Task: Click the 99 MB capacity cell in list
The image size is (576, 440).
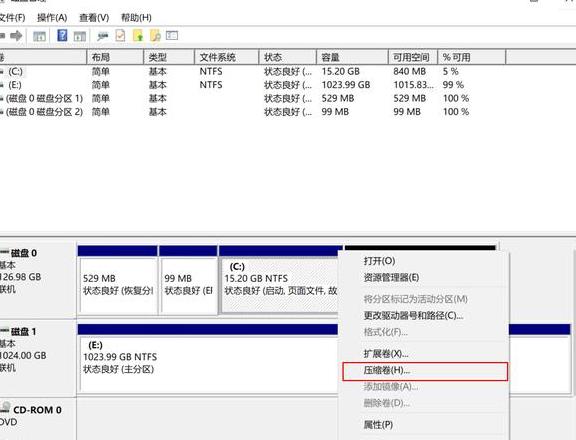Action: point(335,112)
